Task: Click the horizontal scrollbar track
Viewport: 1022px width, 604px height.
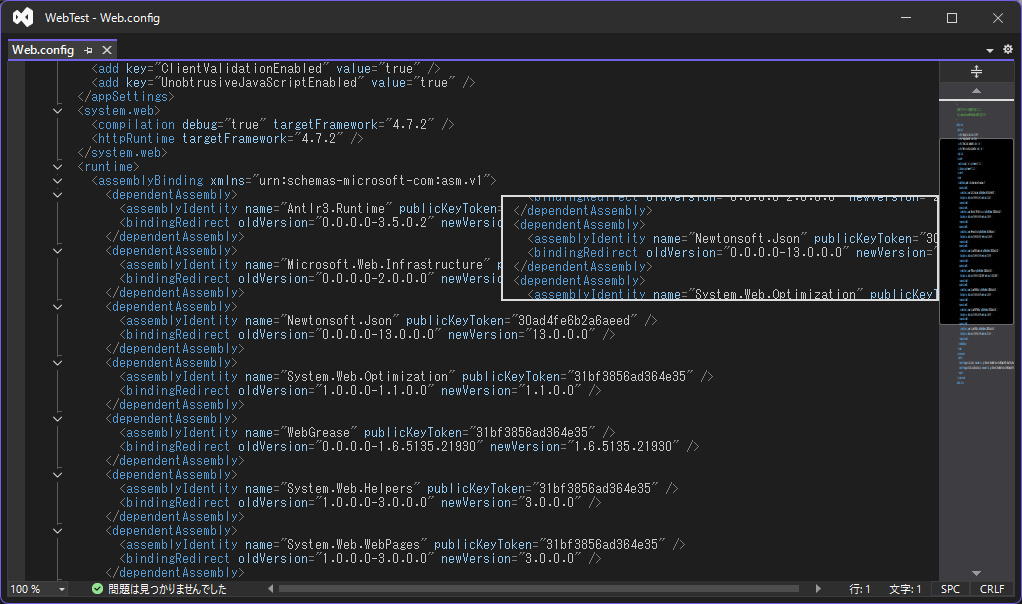Action: 539,589
